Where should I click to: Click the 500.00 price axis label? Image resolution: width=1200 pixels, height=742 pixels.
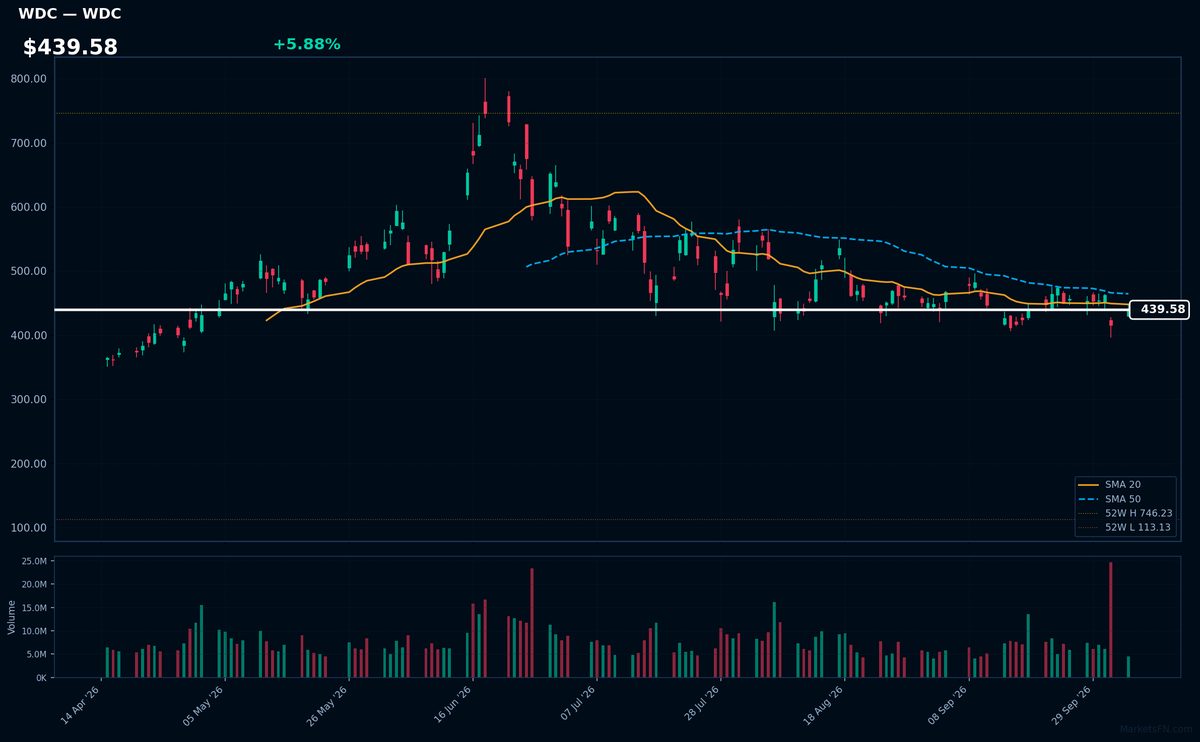point(29,271)
